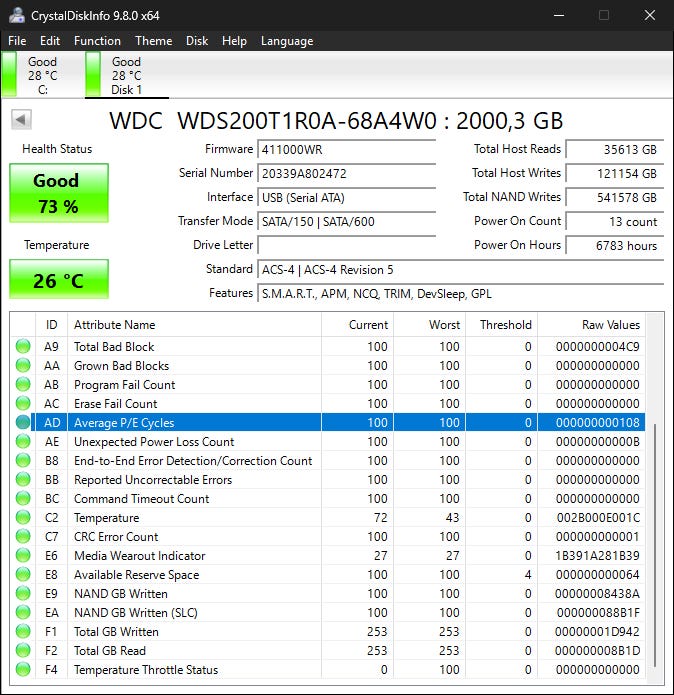This screenshot has height=695, width=674.
Task: Select the Total Bad Block attribute name
Action: click(114, 347)
